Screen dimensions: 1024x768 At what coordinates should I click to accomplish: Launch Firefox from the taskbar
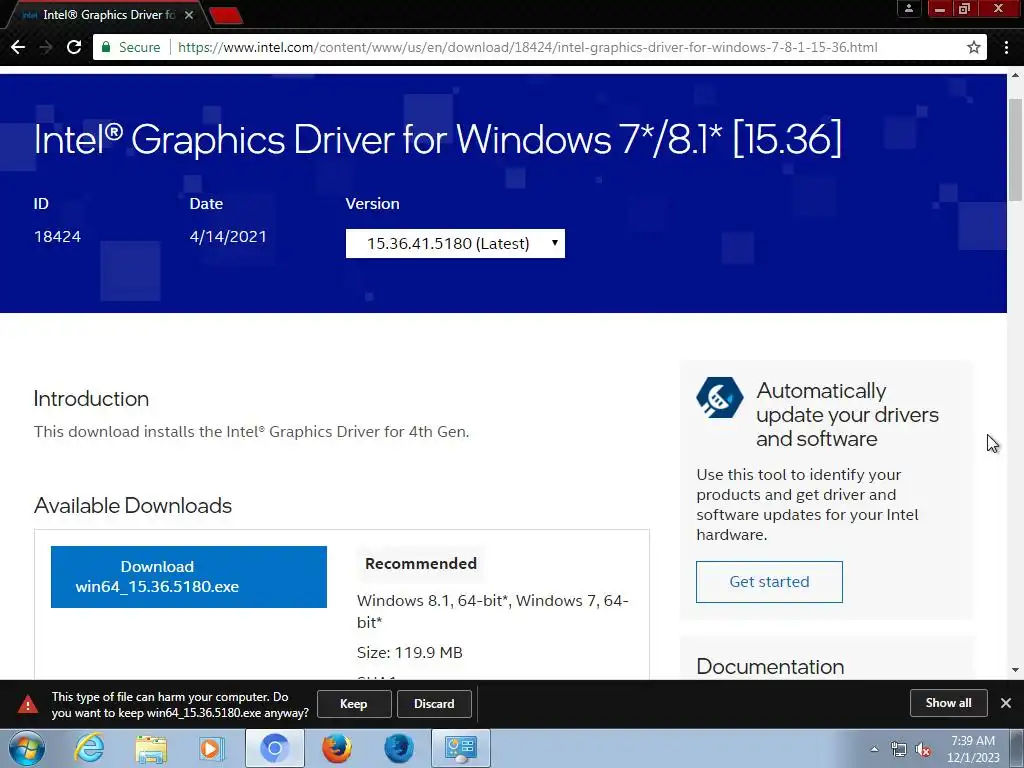(337, 748)
